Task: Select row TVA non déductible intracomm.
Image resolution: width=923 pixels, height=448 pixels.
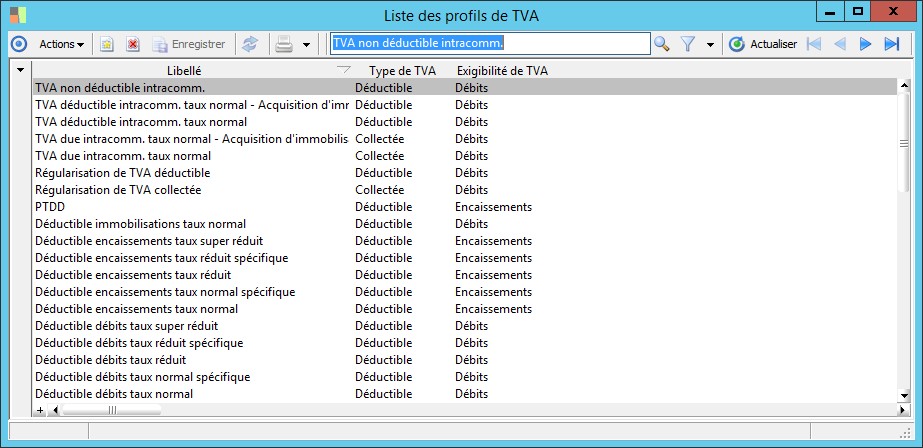Action: click(x=465, y=88)
